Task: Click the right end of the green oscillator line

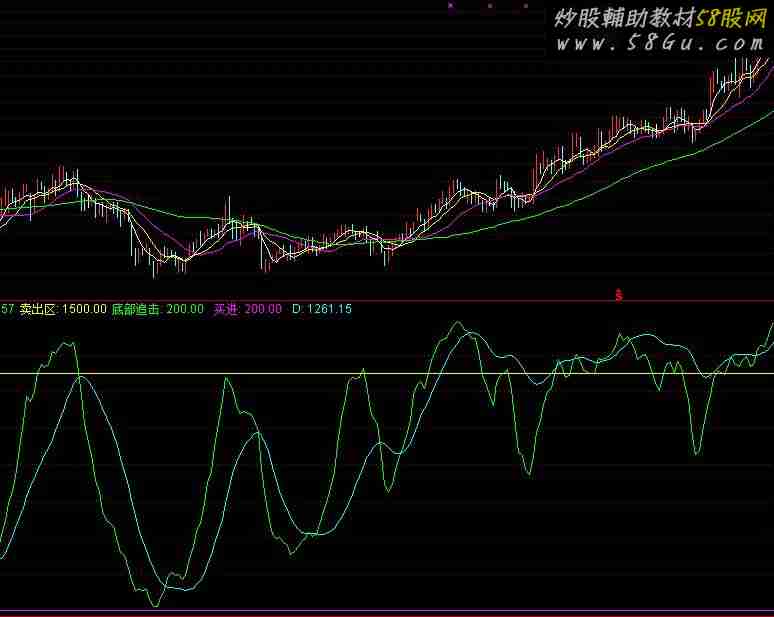Action: (771, 324)
